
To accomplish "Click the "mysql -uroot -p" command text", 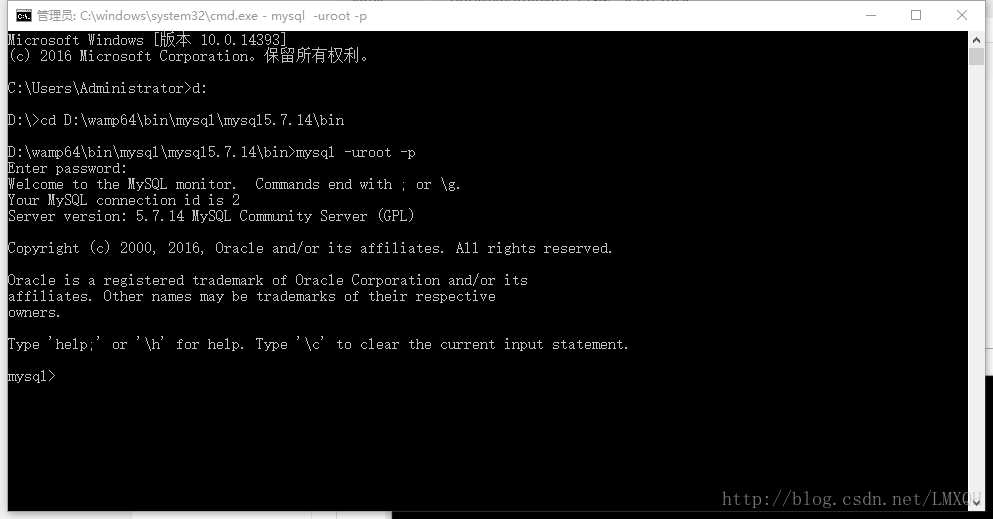I will 356,153.
